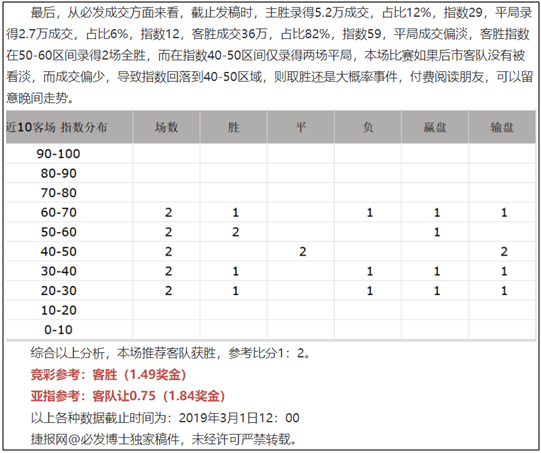Click the 80-90 index range row label
The image size is (541, 453).
point(58,173)
